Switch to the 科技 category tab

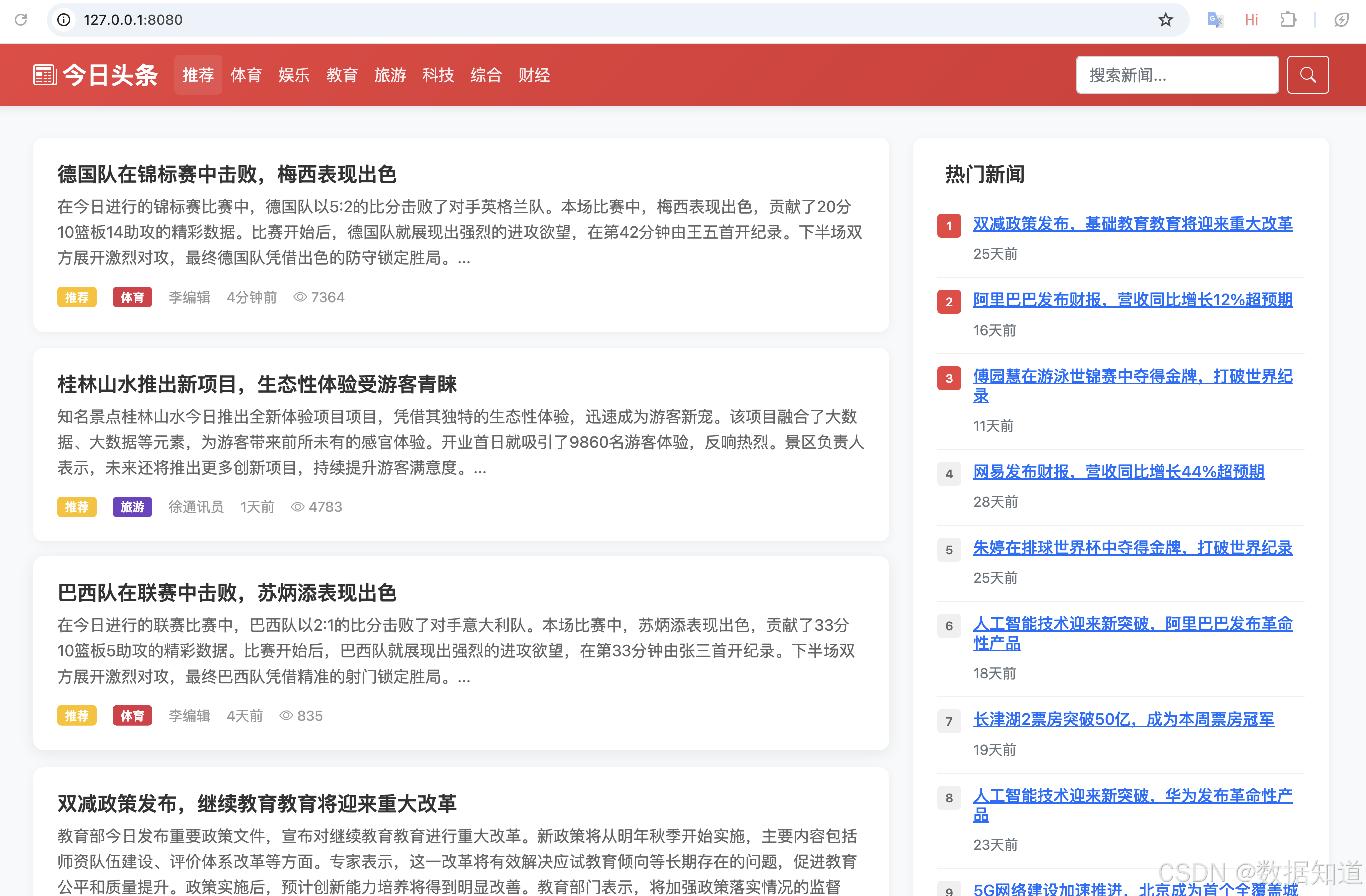pos(438,75)
